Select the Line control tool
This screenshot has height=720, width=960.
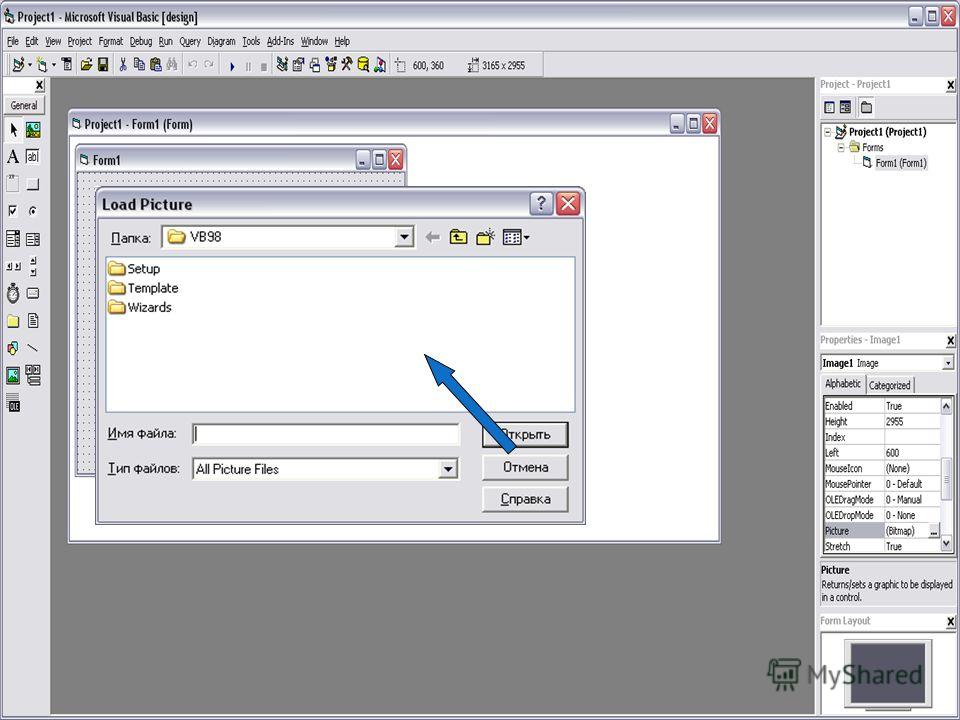33,348
